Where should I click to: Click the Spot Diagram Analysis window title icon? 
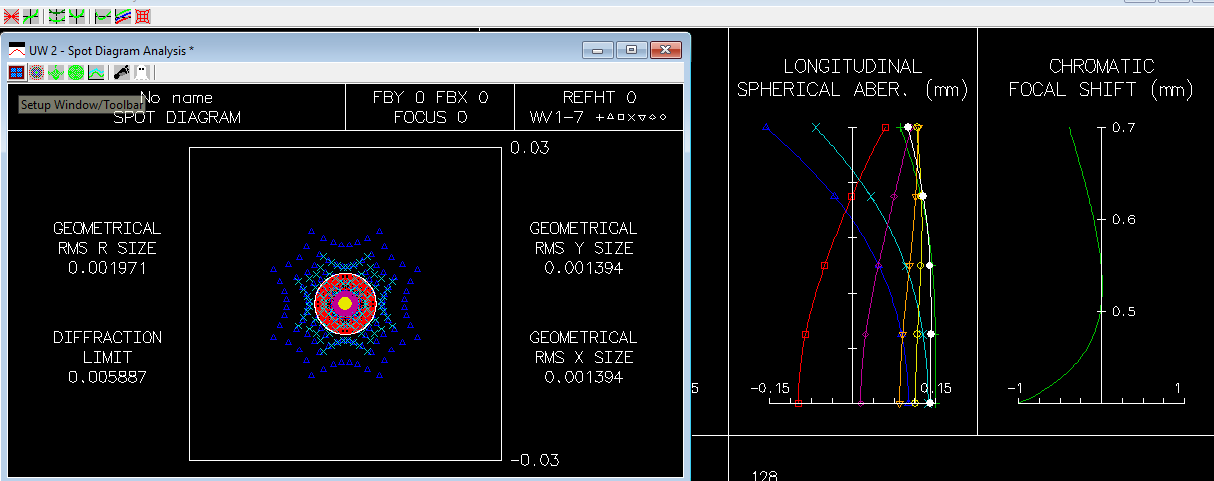17,50
